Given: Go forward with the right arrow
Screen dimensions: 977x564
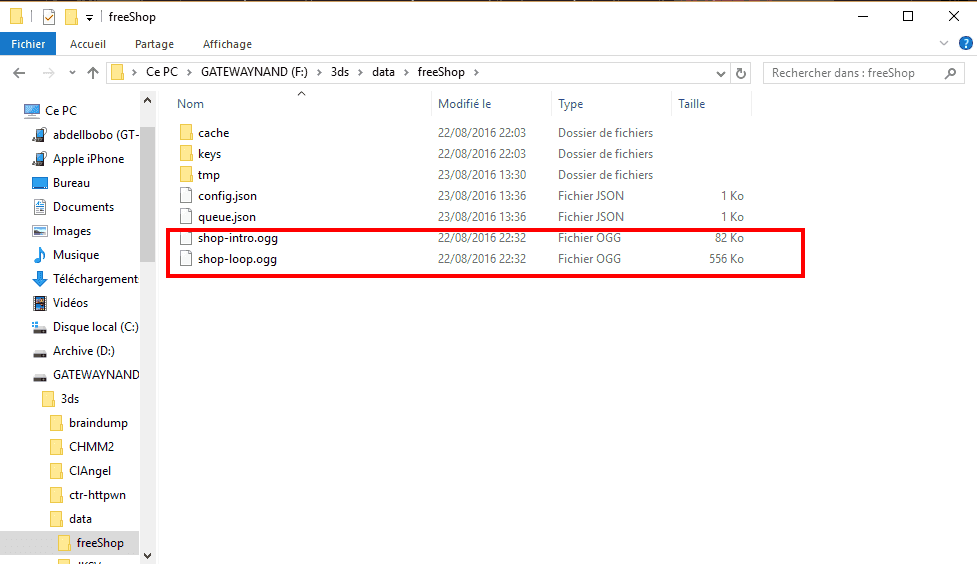Looking at the screenshot, I should coord(48,73).
